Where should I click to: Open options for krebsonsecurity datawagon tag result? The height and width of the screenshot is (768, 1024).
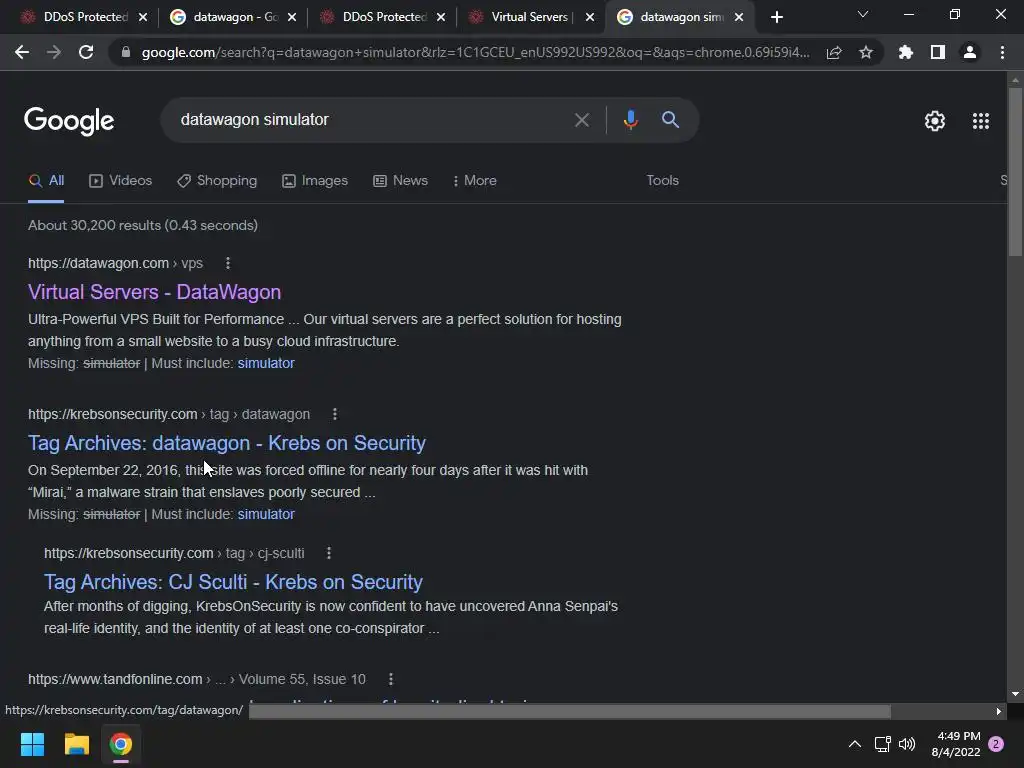click(334, 414)
